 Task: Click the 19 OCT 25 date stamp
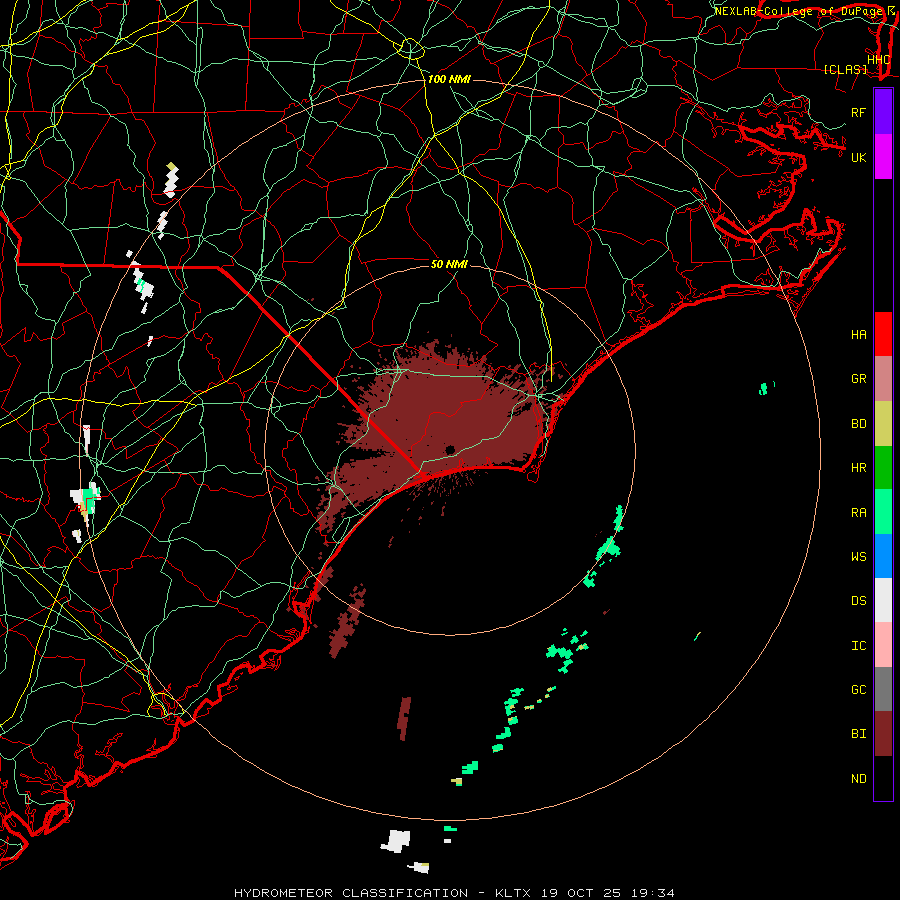(x=583, y=893)
